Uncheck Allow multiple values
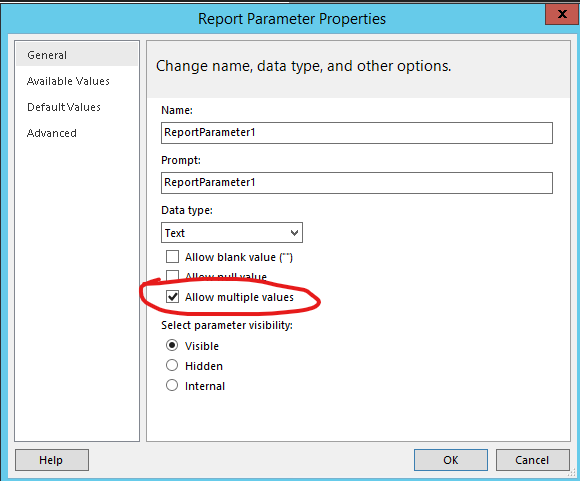Viewport: 580px width, 481px height. (172, 297)
